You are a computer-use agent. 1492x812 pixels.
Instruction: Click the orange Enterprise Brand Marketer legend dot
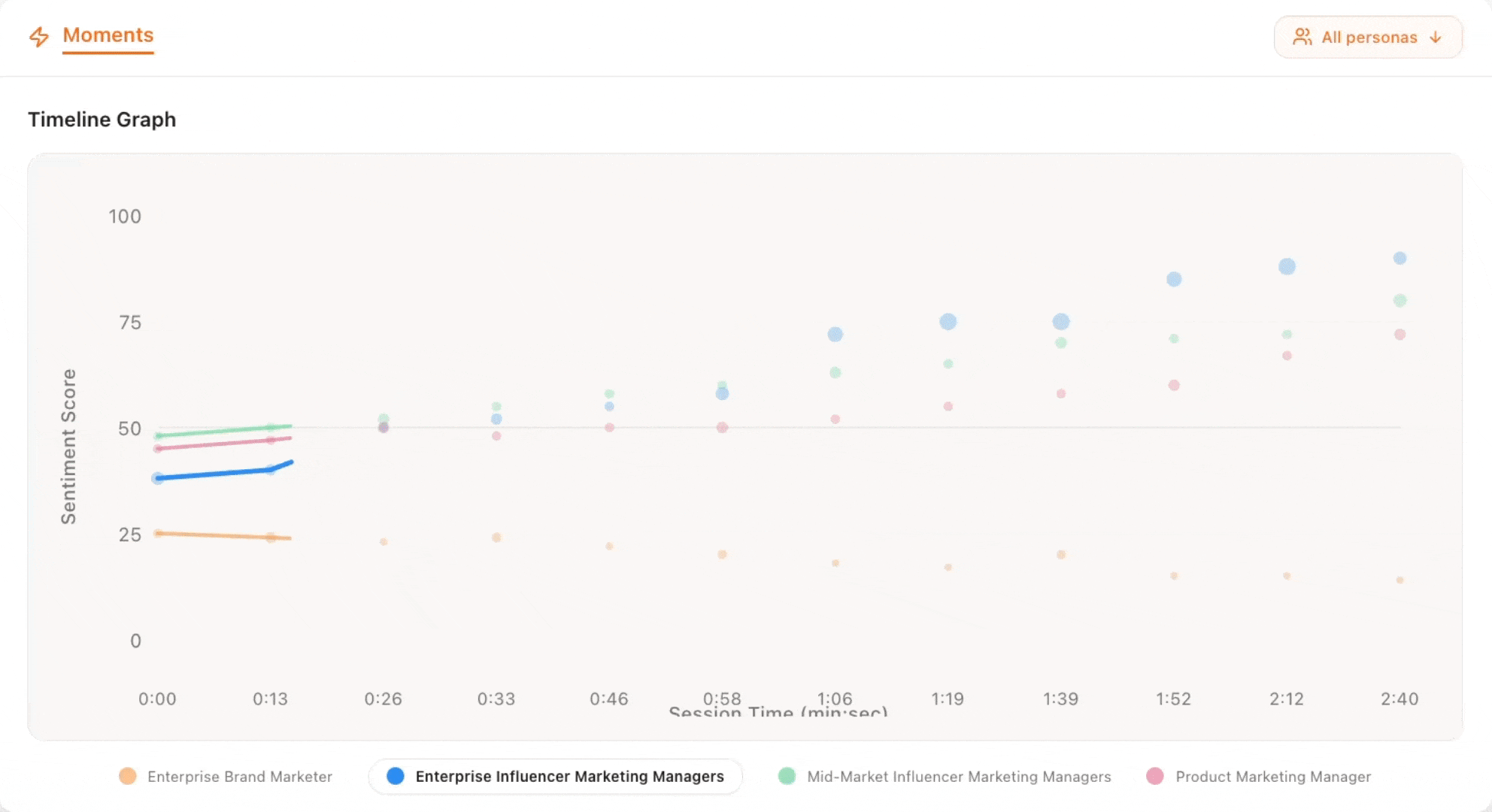126,776
